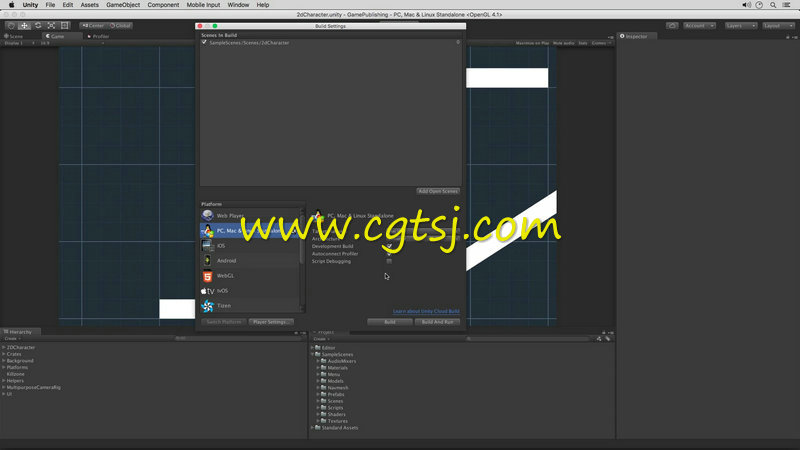Screen dimensions: 800x450
Task: Open the File menu
Action: pos(50,5)
